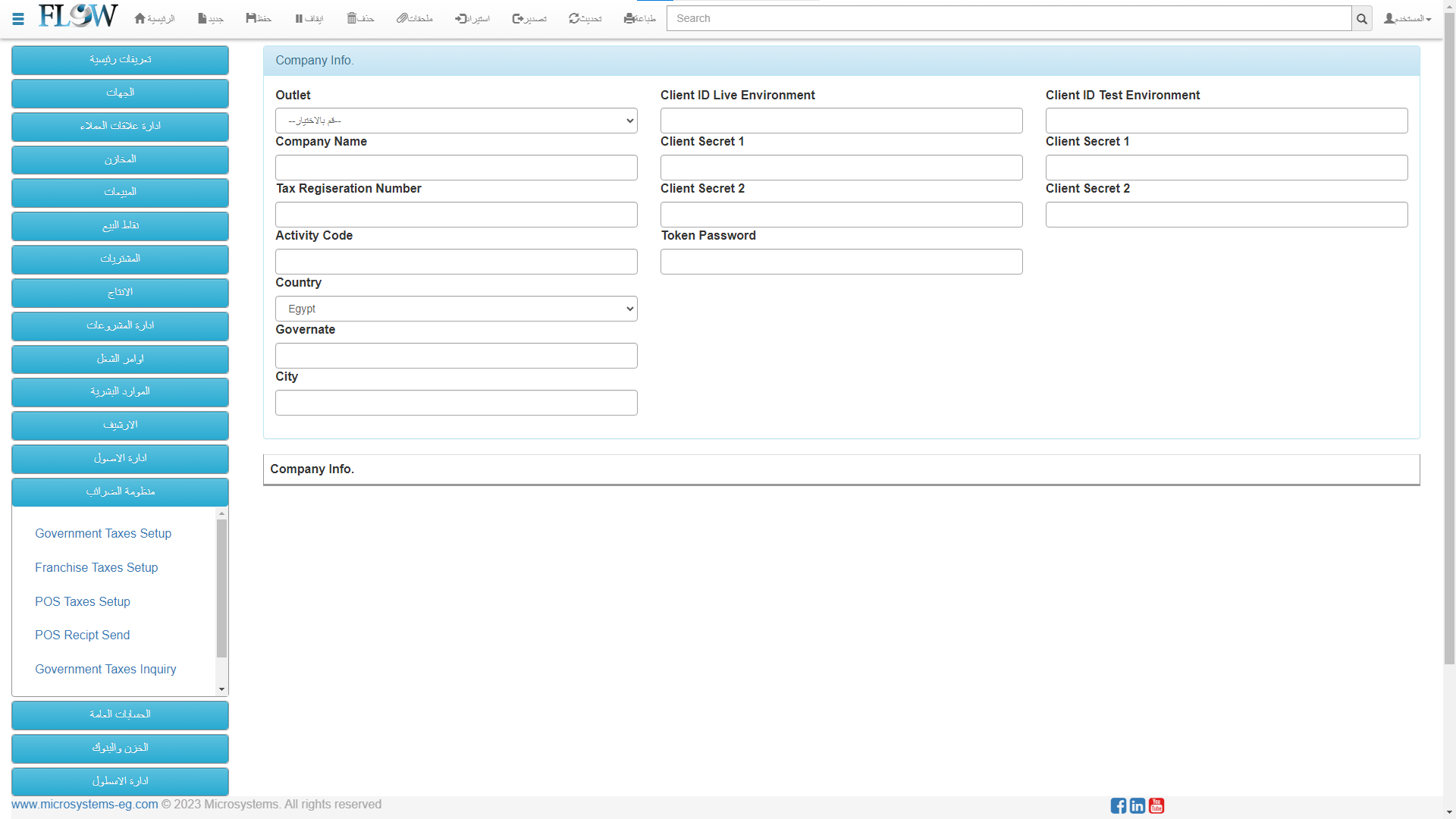The height and width of the screenshot is (819, 1456).
Task: Click the delete trash icon
Action: [352, 18]
